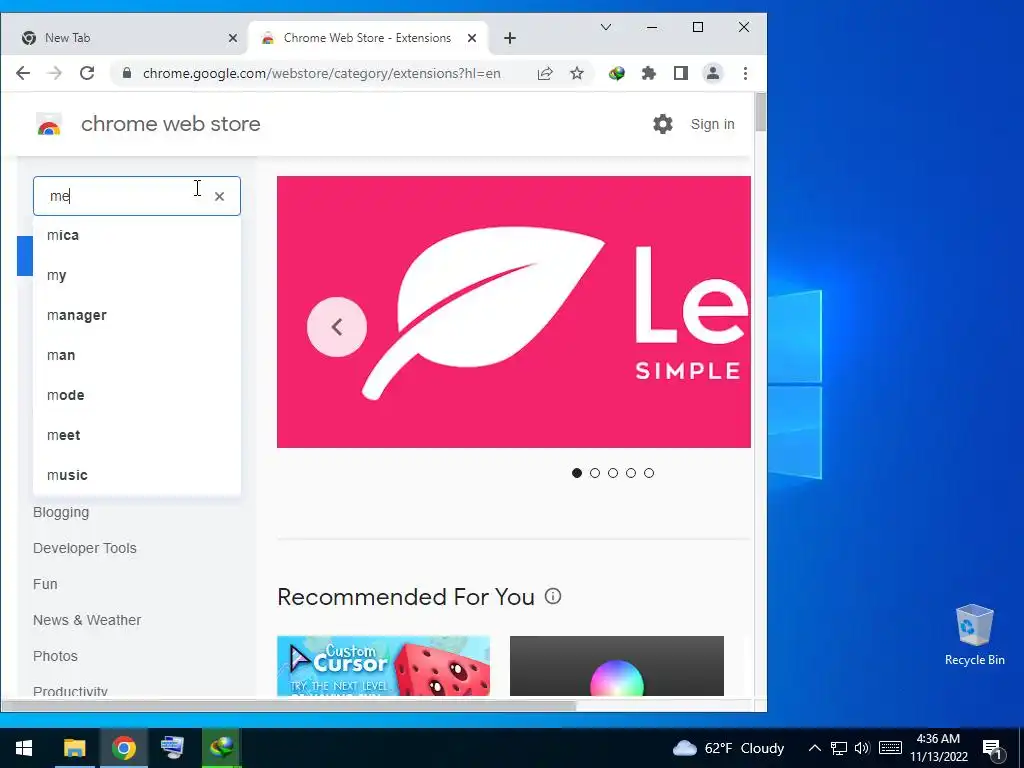Open the Custom Cursor extension card
The height and width of the screenshot is (768, 1024).
pyautogui.click(x=383, y=665)
